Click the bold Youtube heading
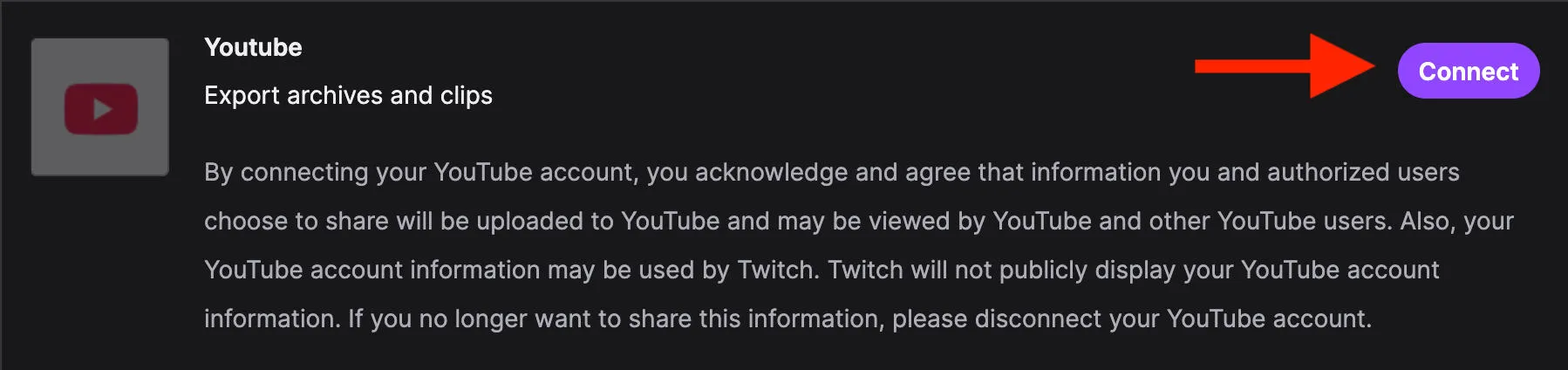 (253, 47)
